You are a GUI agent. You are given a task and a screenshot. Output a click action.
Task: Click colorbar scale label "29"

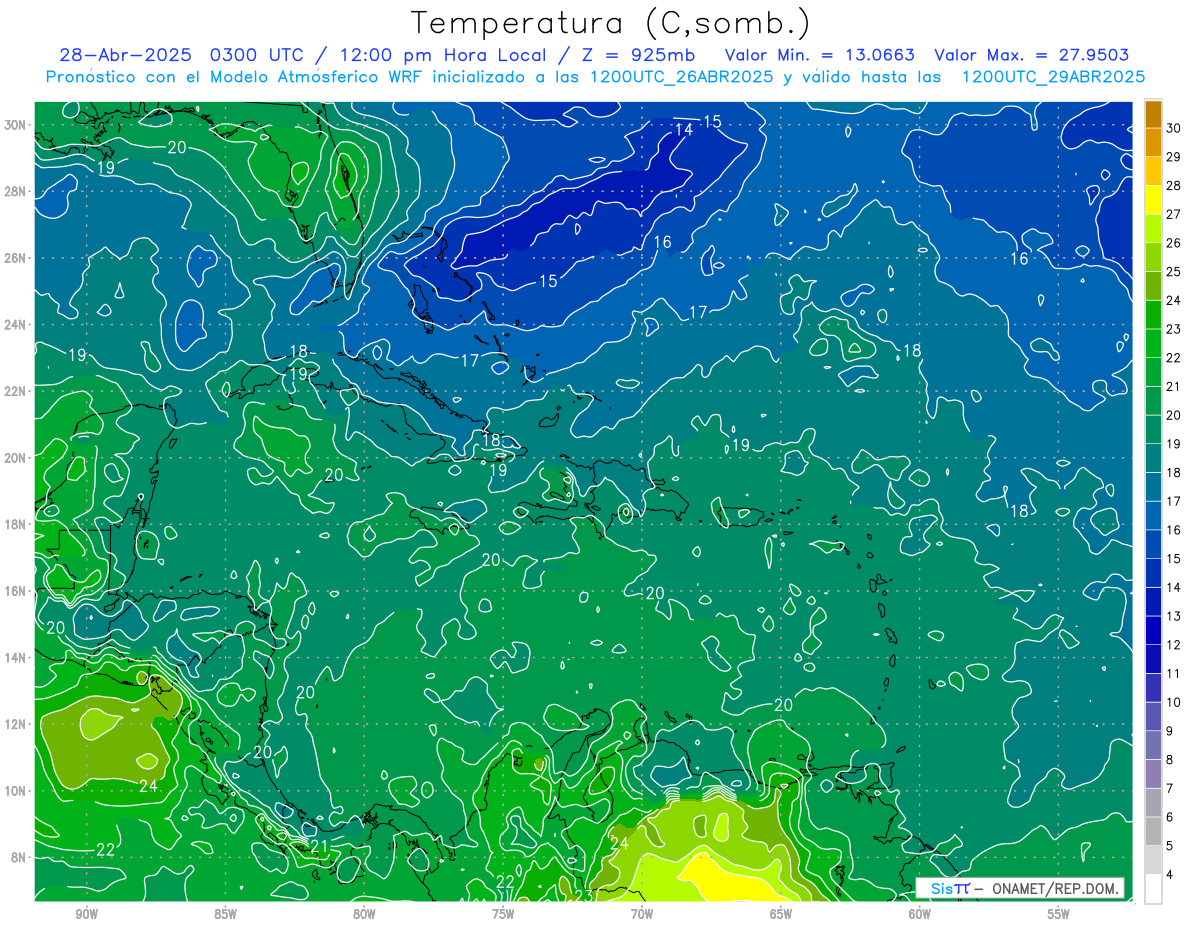pyautogui.click(x=1174, y=157)
